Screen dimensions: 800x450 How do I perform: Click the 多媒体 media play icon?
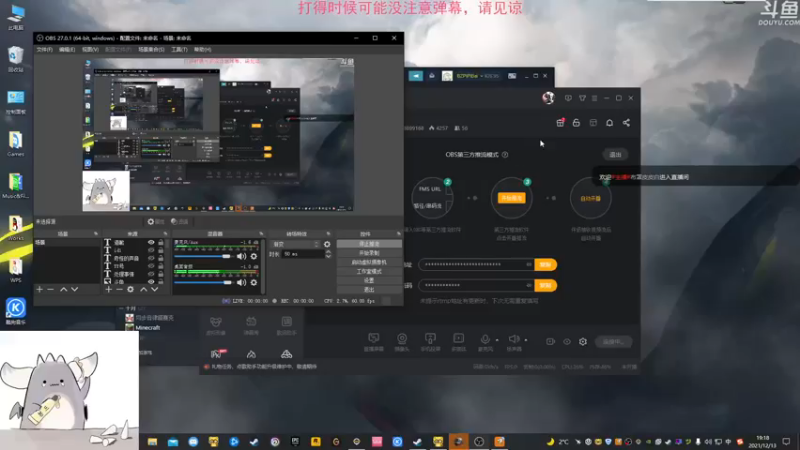coord(459,338)
